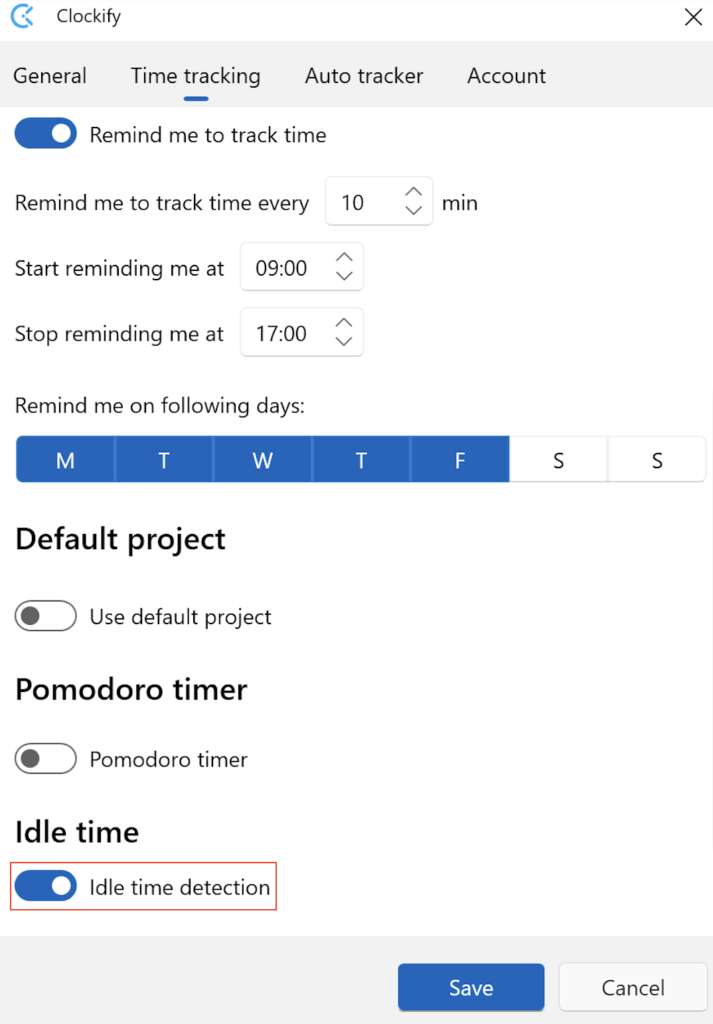Raise stop reminding time using up arrow
The image size is (713, 1024).
tap(344, 323)
